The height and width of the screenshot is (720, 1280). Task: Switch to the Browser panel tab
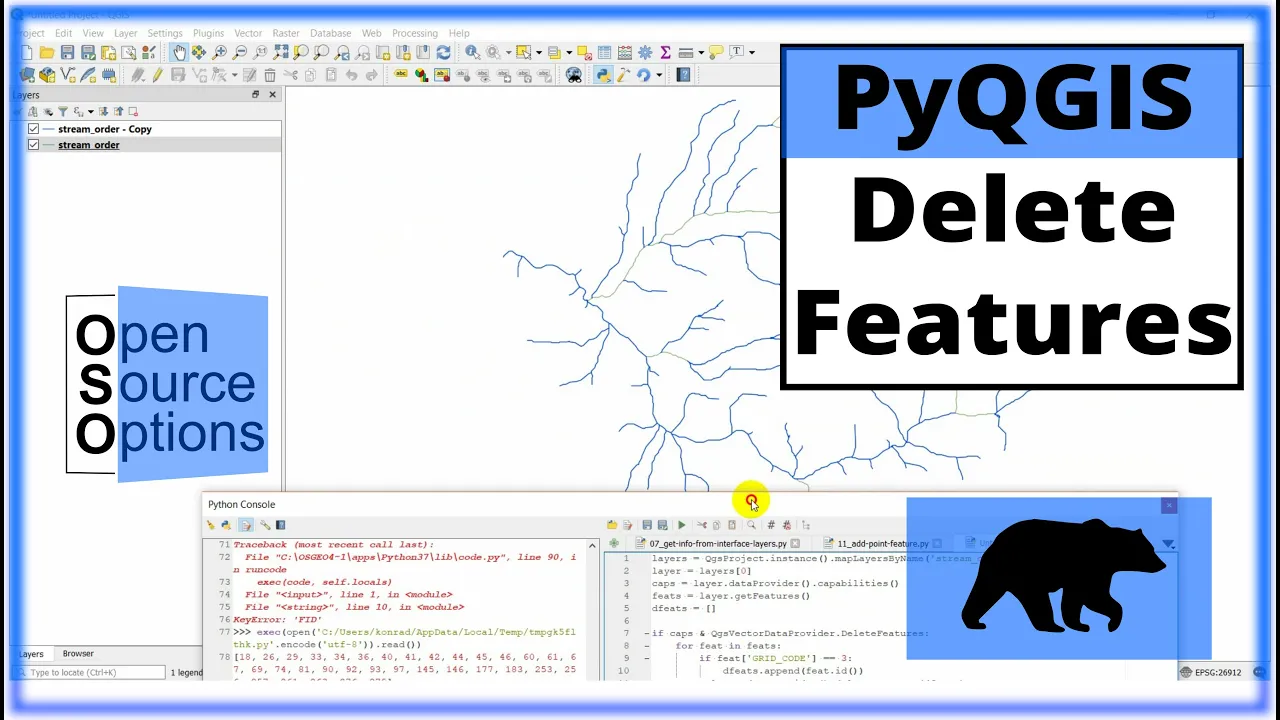78,653
